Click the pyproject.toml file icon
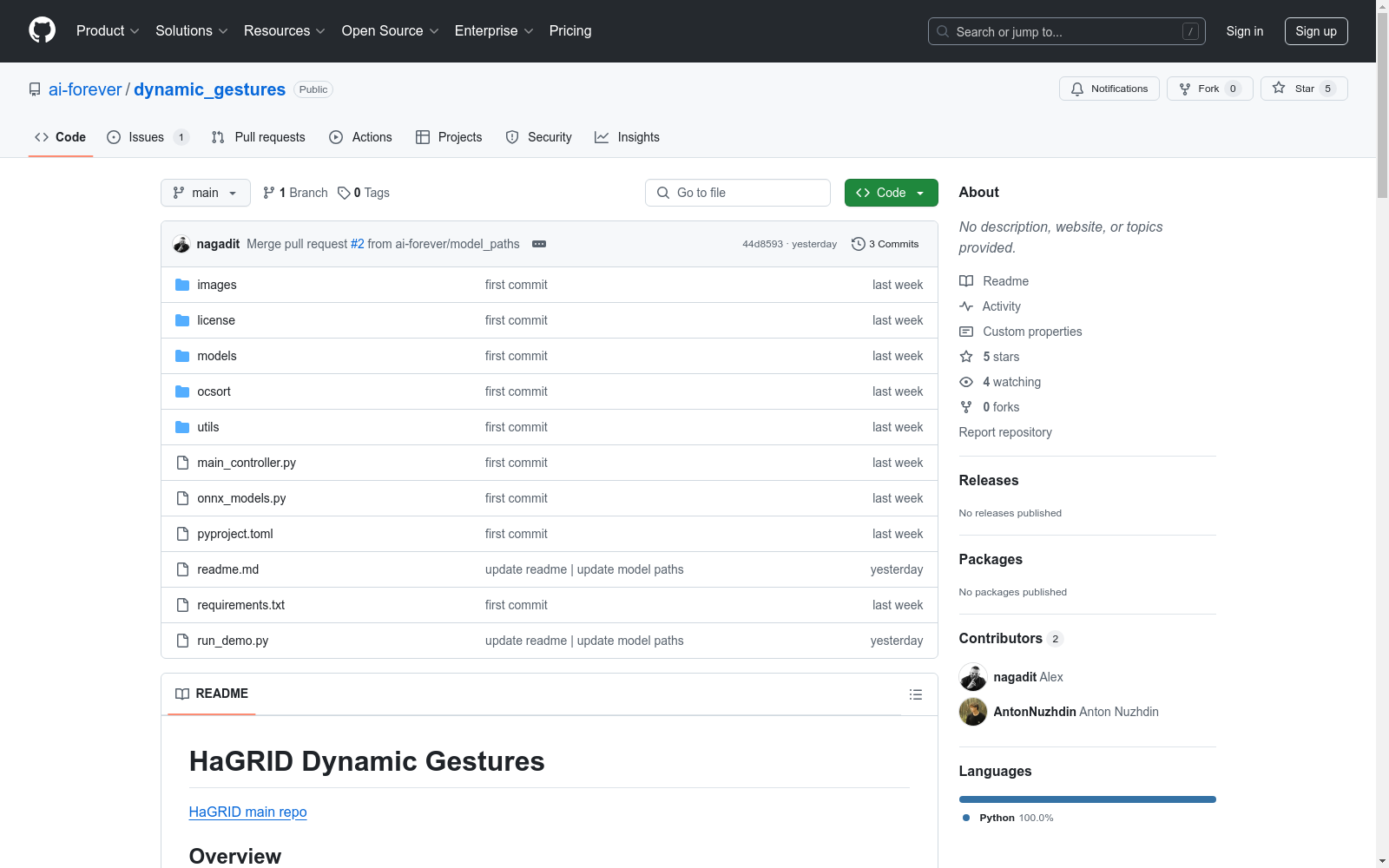 click(182, 534)
